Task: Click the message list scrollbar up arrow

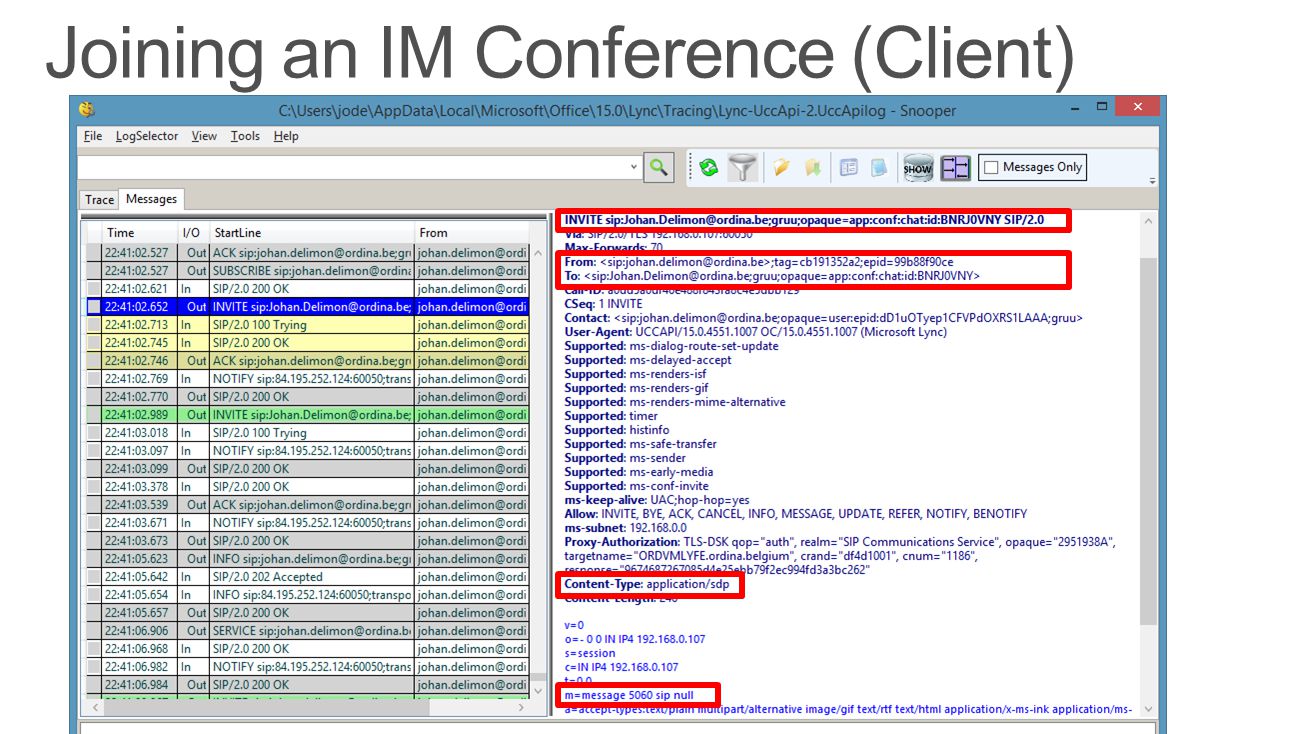Action: coord(538,254)
